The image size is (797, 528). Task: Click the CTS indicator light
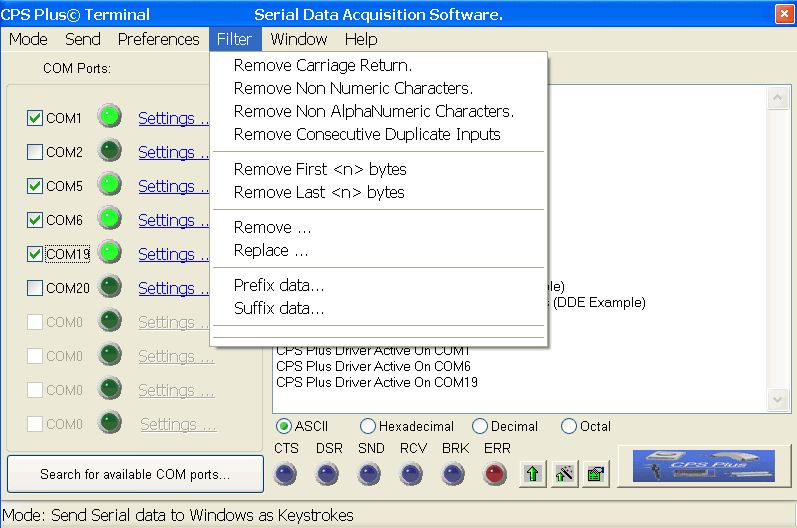click(286, 474)
